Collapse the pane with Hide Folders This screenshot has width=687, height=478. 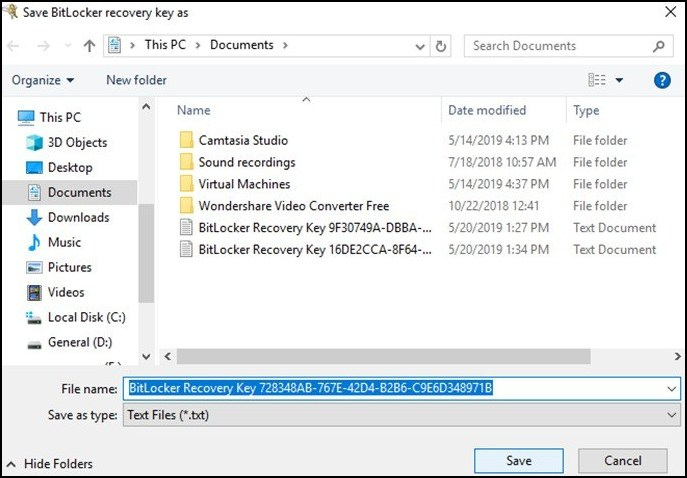pos(50,464)
